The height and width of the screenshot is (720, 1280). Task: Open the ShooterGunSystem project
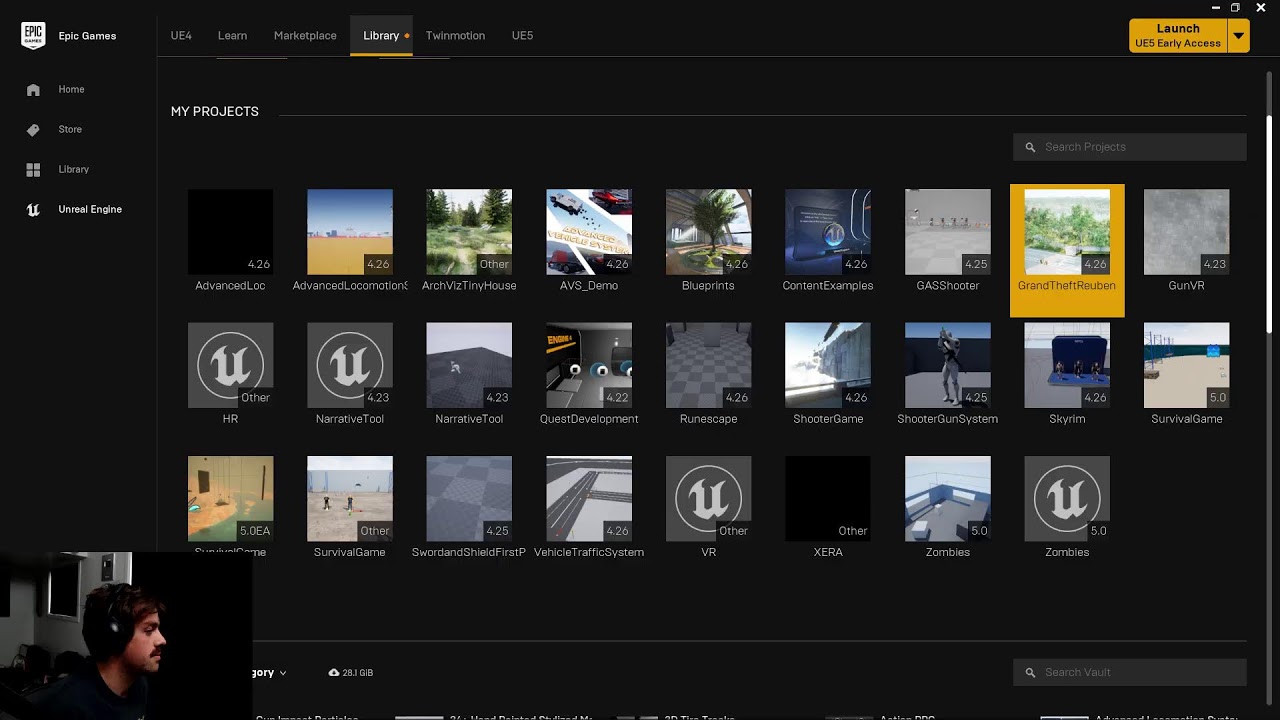click(947, 365)
